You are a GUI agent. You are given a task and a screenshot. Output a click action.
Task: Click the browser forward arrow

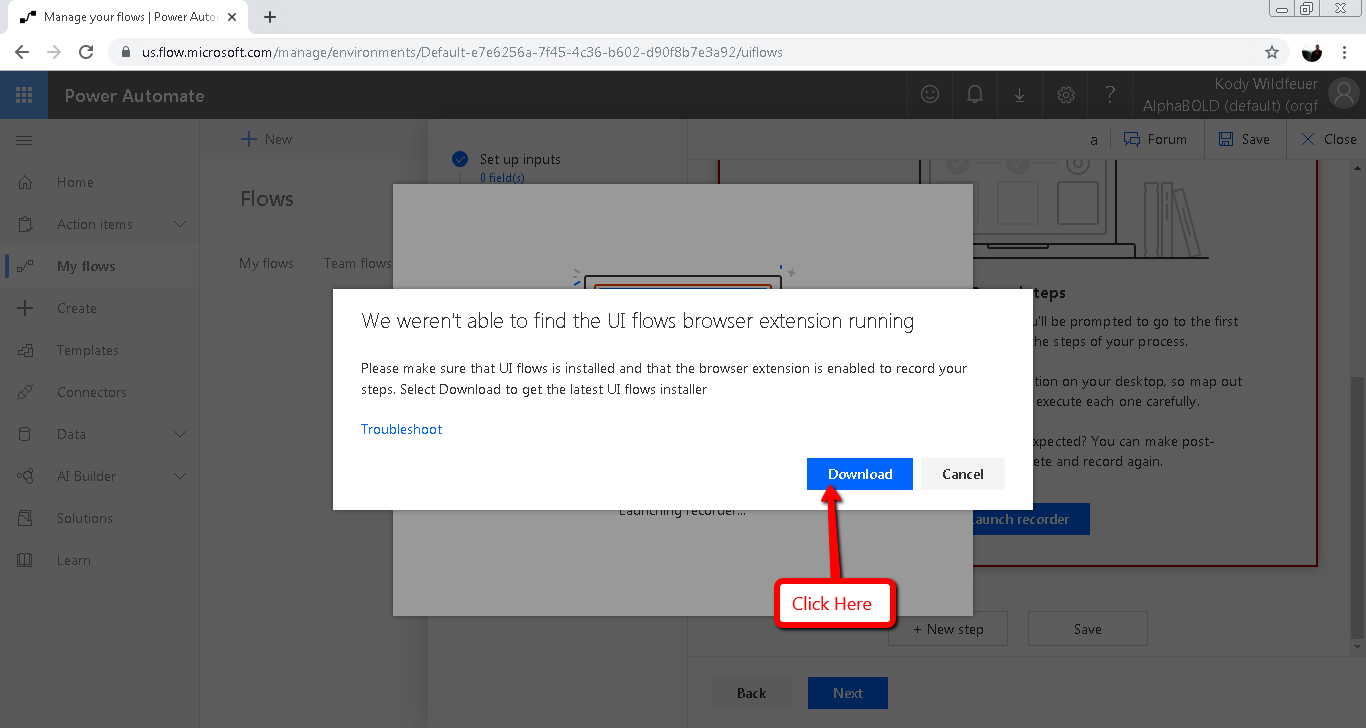point(54,52)
